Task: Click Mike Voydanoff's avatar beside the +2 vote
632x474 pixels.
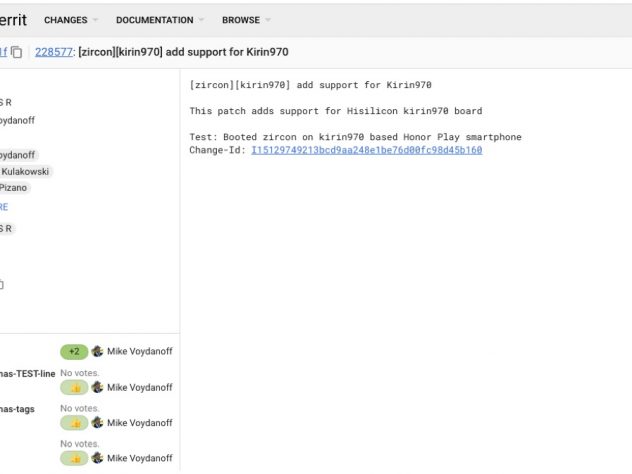Action: tap(98, 352)
